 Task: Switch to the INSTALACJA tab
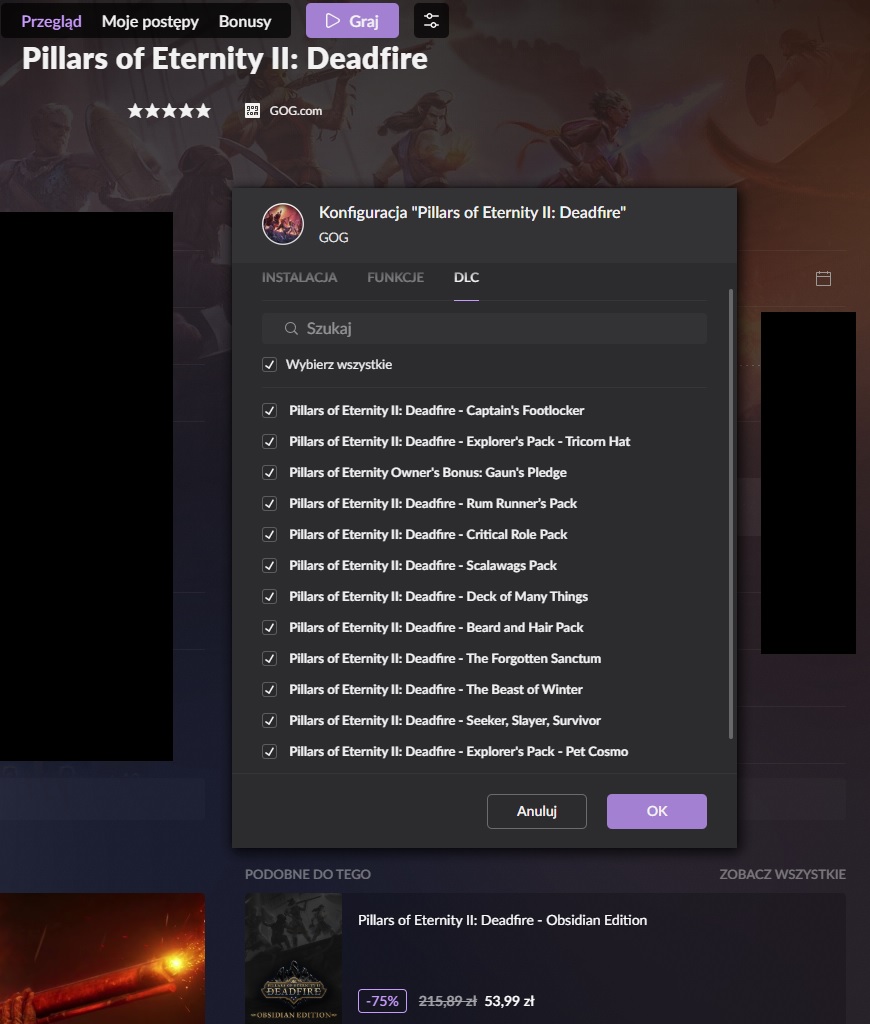299,278
